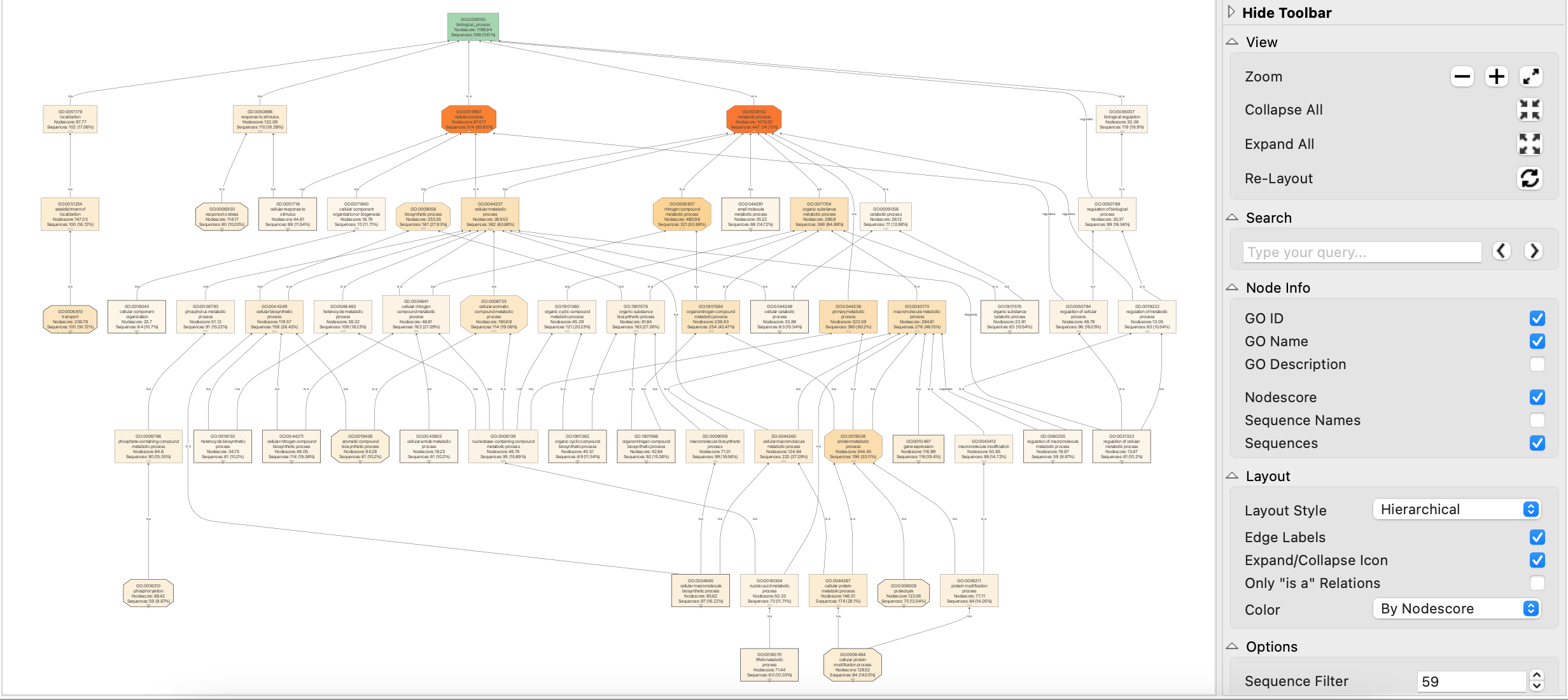
Task: Enable the GO Description checkbox
Action: [1537, 364]
